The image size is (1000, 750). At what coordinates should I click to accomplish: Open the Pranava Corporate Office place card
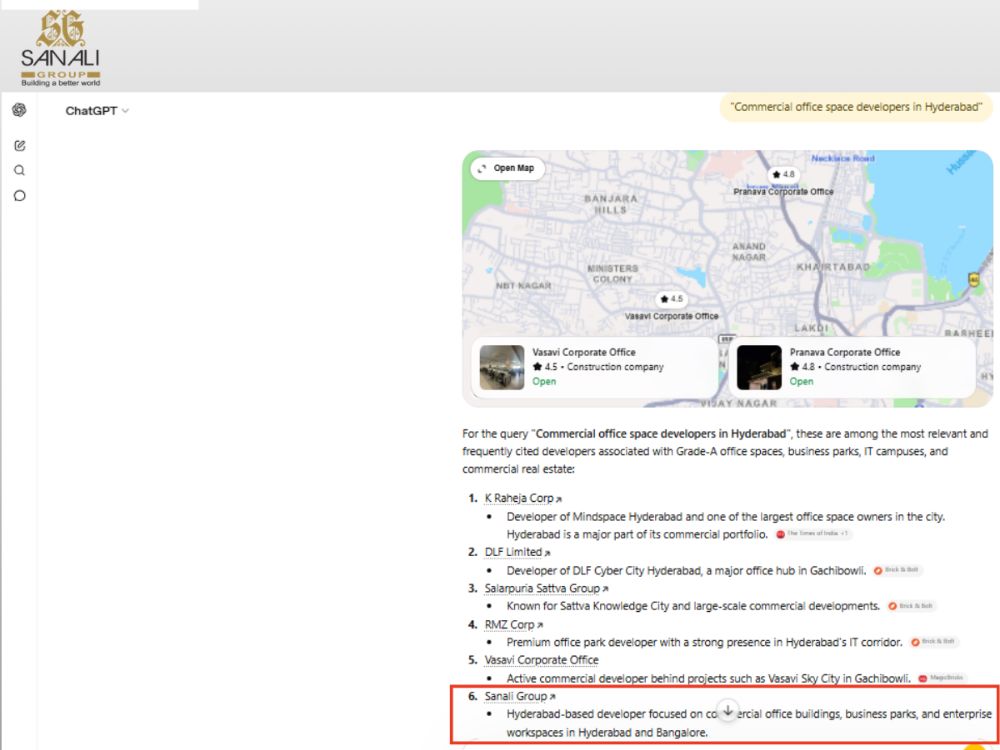click(852, 367)
